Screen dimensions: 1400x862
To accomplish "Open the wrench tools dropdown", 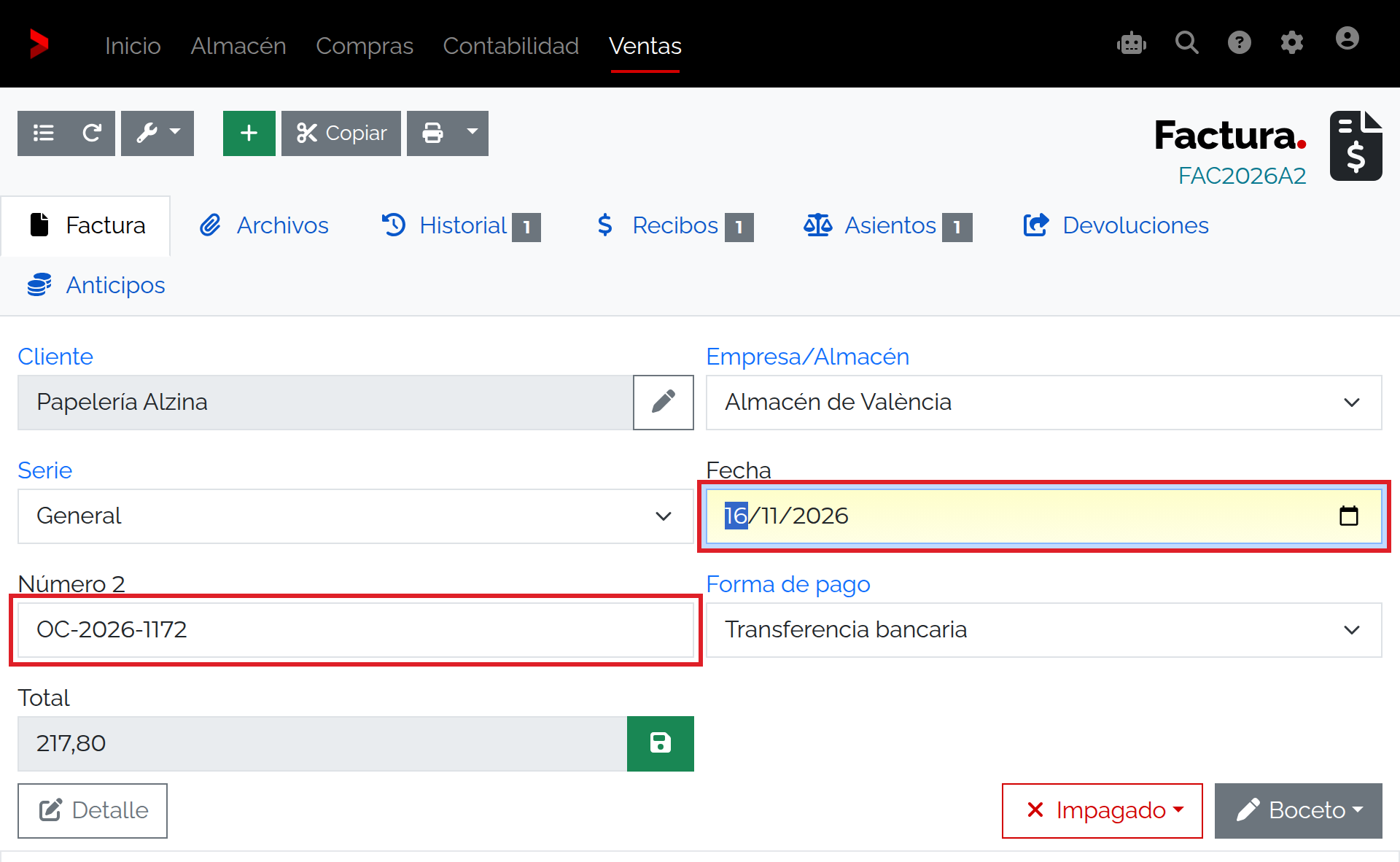I will (x=157, y=133).
